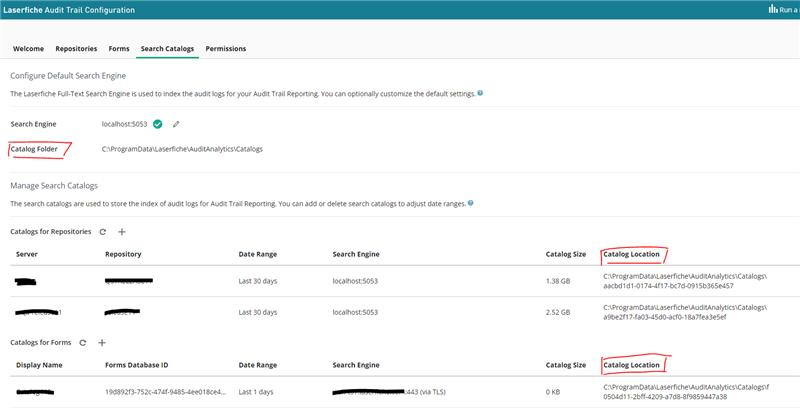
Task: Open help icon for Manage Search Catalogs
Action: point(470,202)
